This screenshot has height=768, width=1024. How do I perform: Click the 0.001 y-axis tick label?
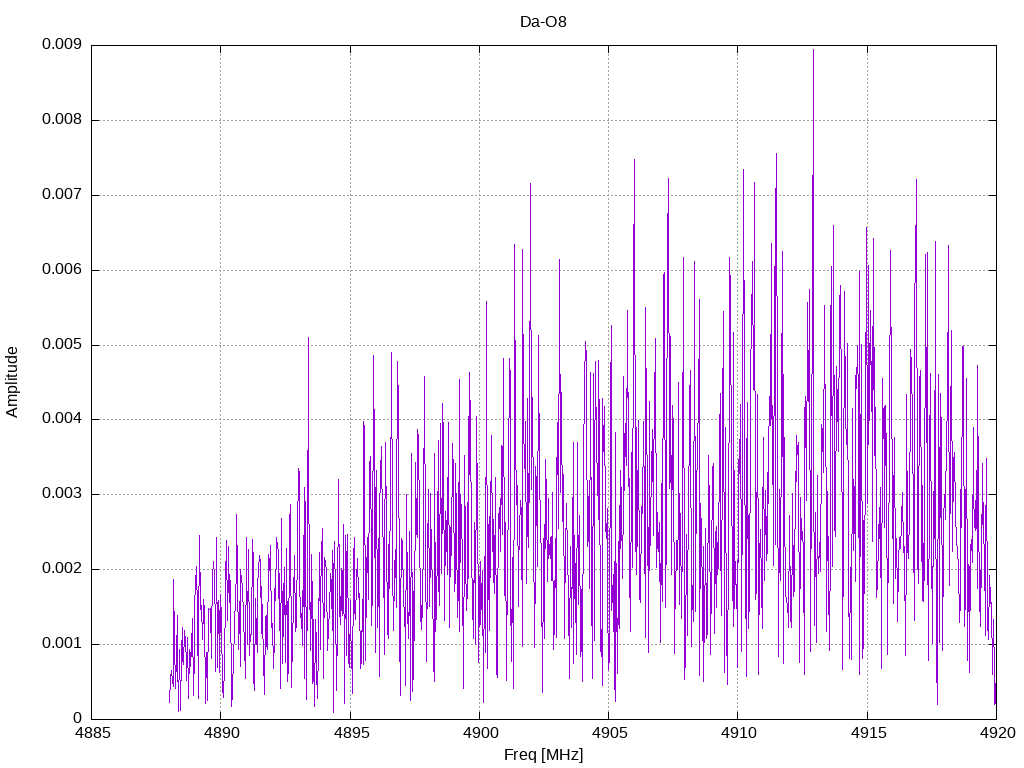61,644
